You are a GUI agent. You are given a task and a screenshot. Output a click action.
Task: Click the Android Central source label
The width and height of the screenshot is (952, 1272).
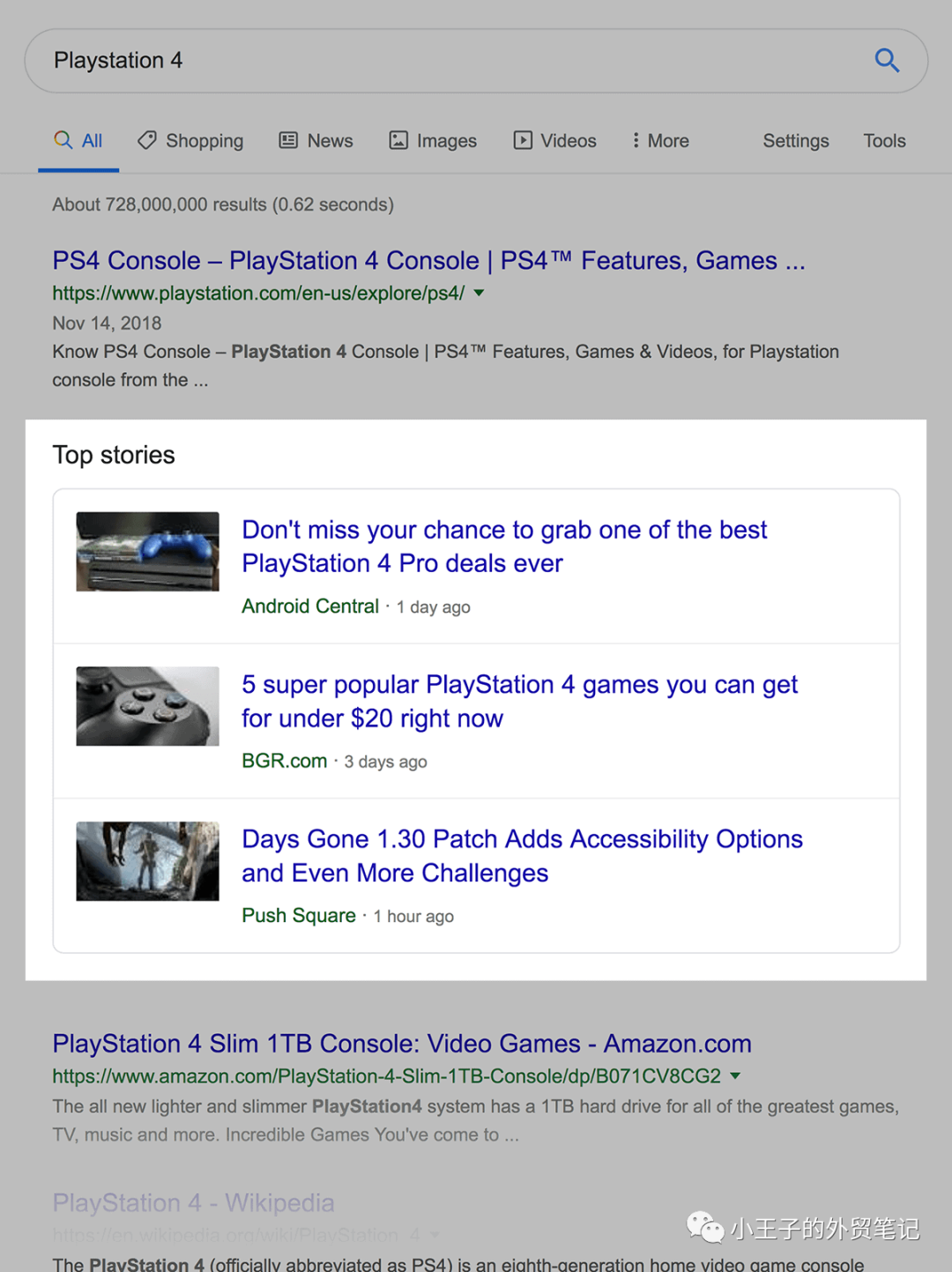310,606
